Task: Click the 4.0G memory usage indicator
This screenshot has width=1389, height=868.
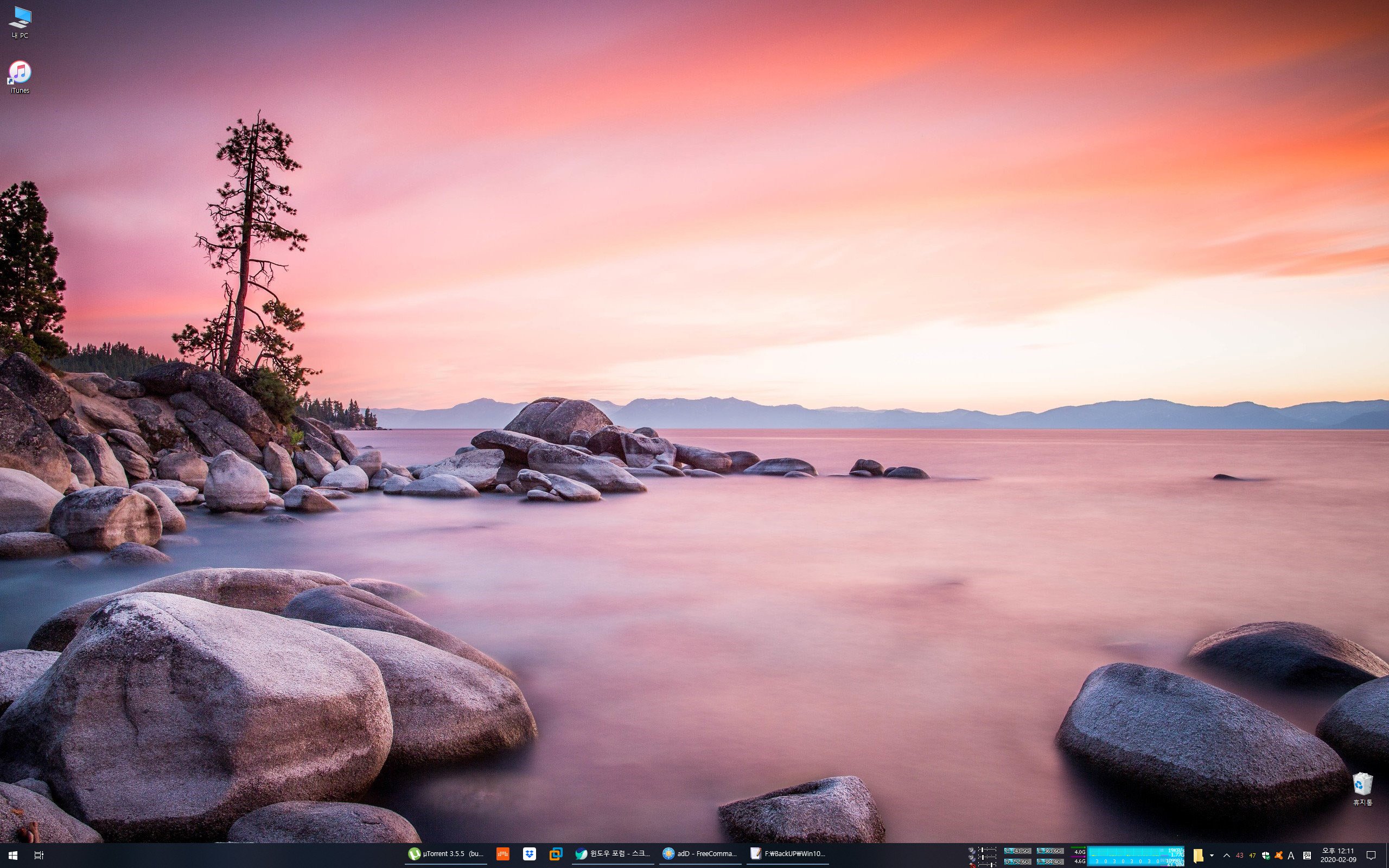Action: pyautogui.click(x=1079, y=852)
